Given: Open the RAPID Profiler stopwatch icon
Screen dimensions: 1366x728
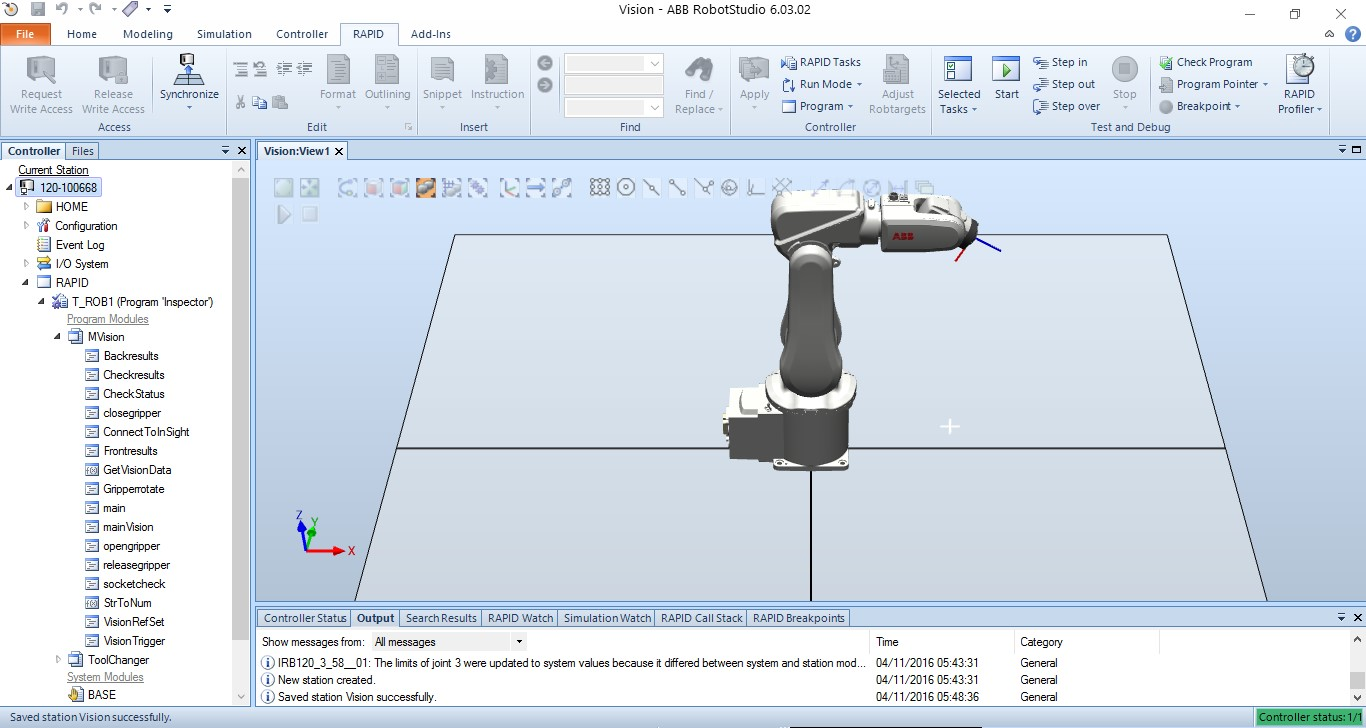Looking at the screenshot, I should (1301, 69).
